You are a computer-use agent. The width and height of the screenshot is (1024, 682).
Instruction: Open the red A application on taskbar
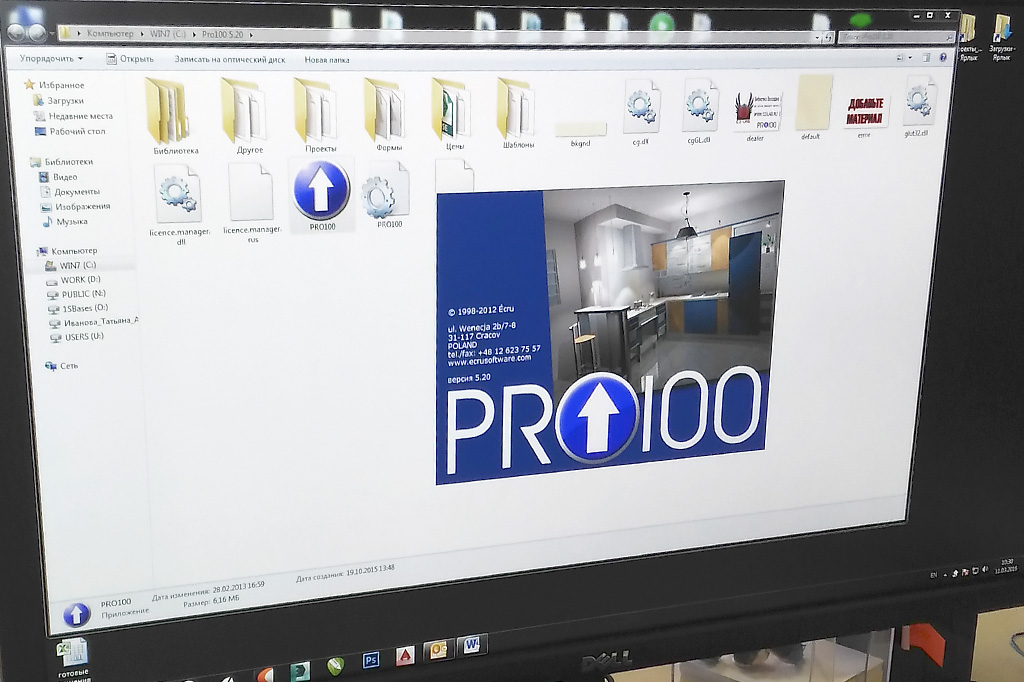(405, 656)
